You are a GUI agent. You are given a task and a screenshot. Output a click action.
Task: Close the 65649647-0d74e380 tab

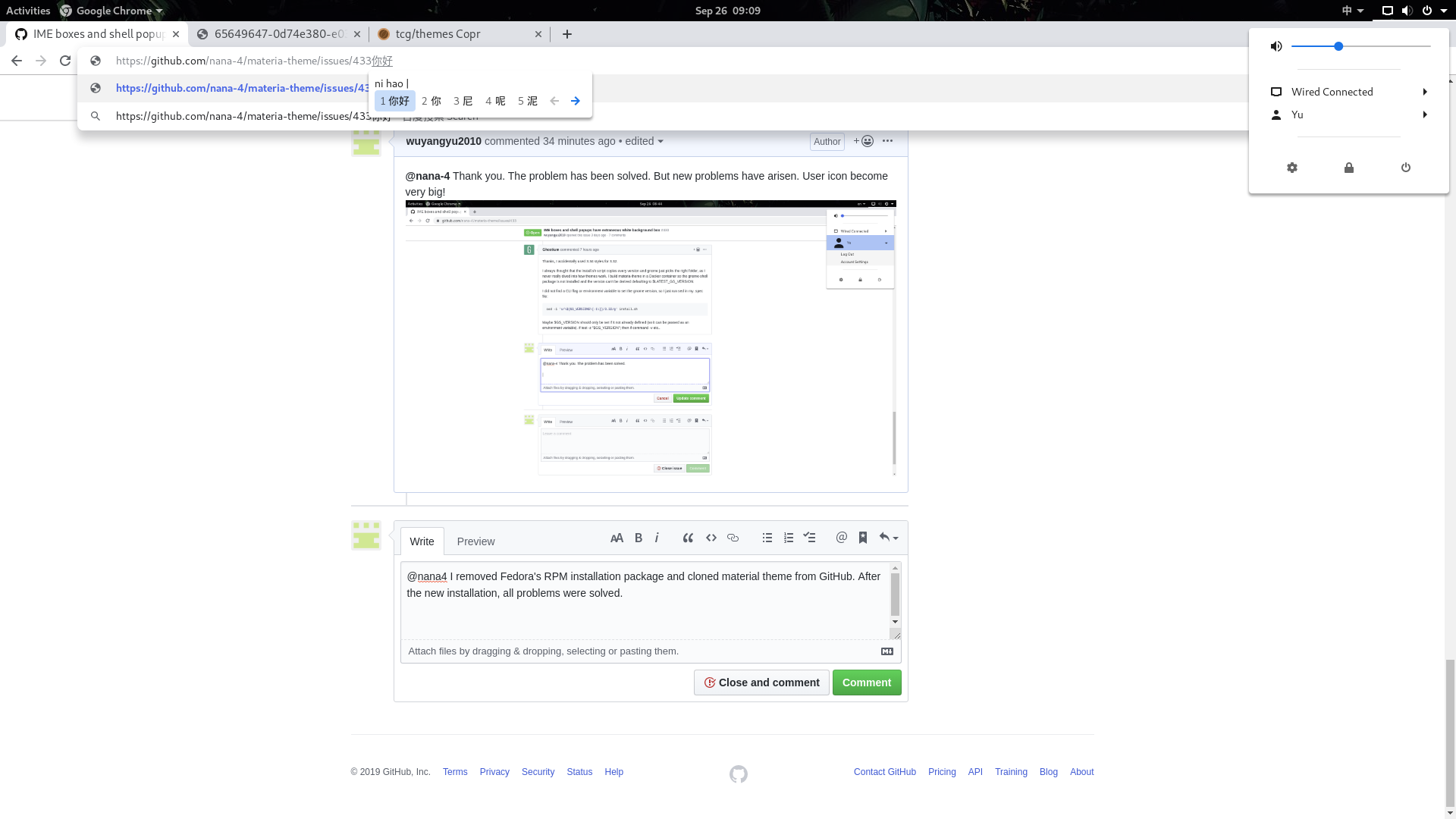[x=357, y=34]
